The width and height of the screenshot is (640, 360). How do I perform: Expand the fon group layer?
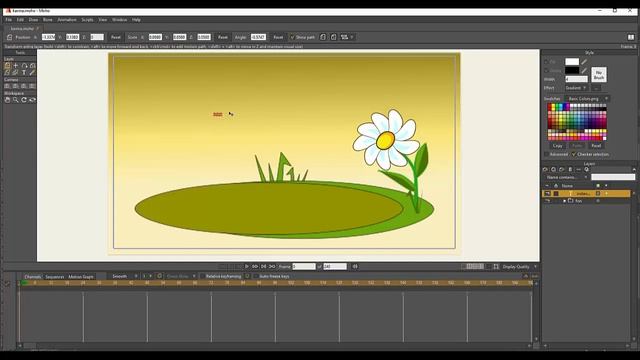[x=564, y=201]
